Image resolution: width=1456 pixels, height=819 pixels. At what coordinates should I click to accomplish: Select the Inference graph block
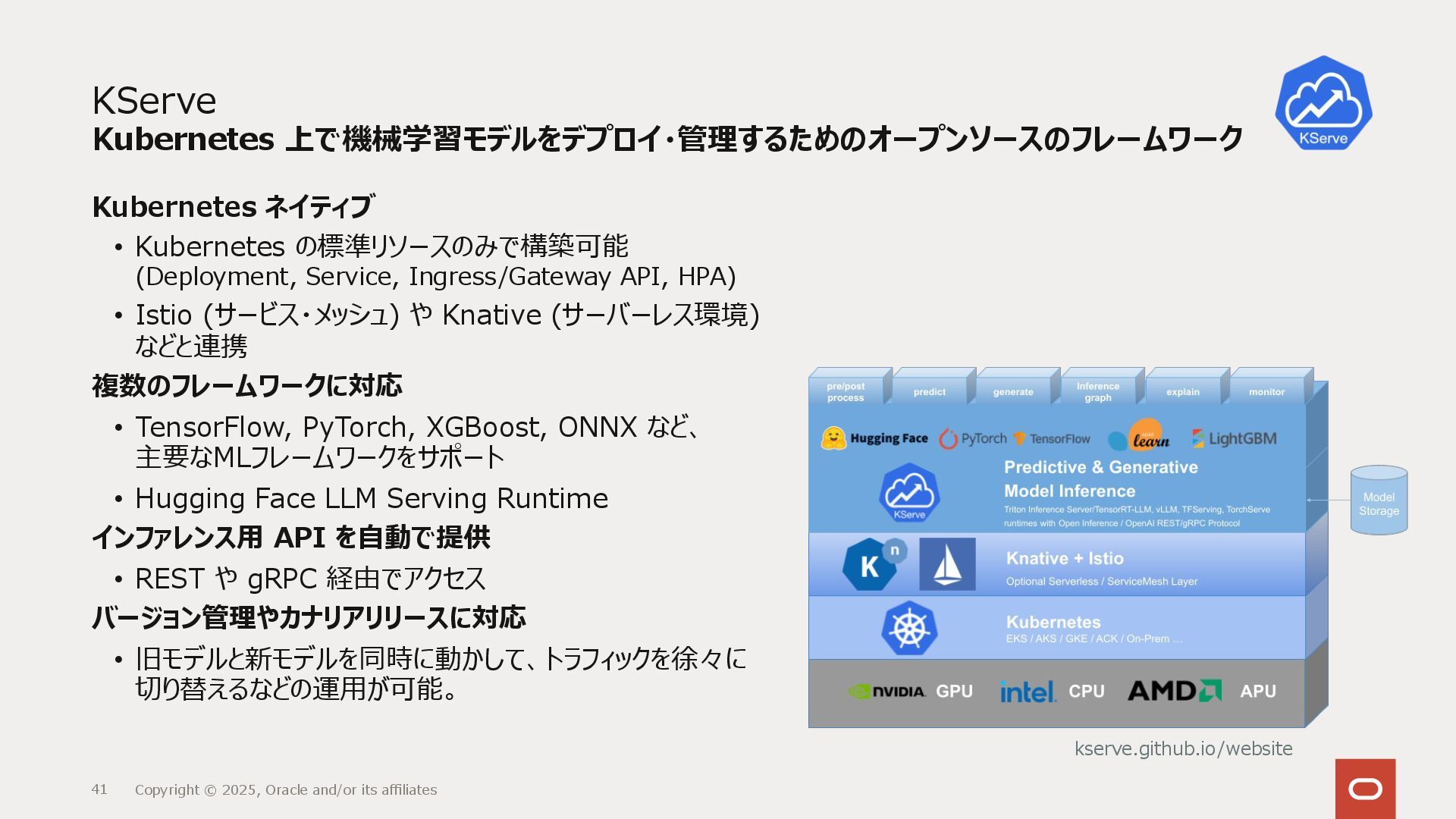1097,391
